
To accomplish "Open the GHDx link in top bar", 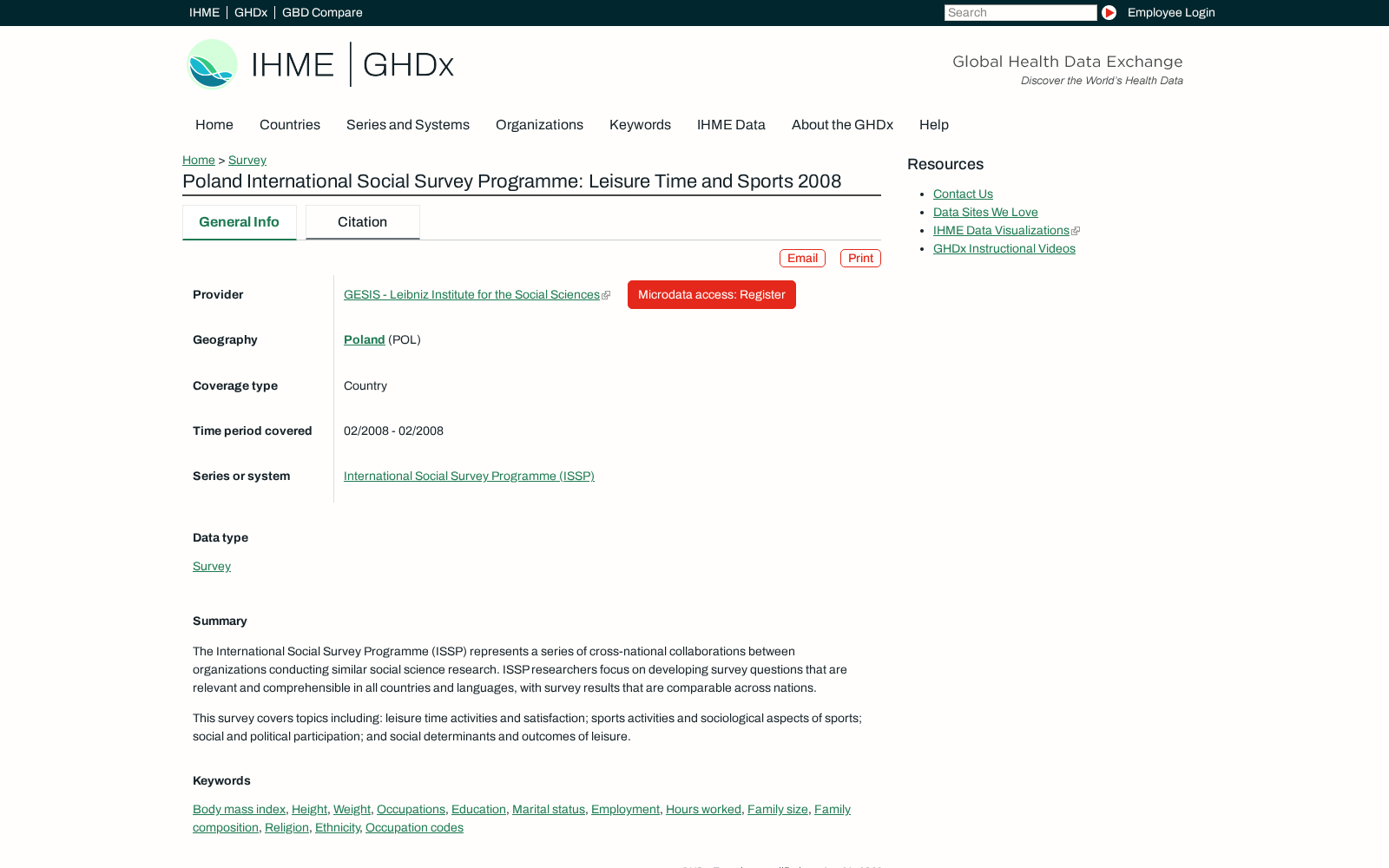I will click(251, 12).
